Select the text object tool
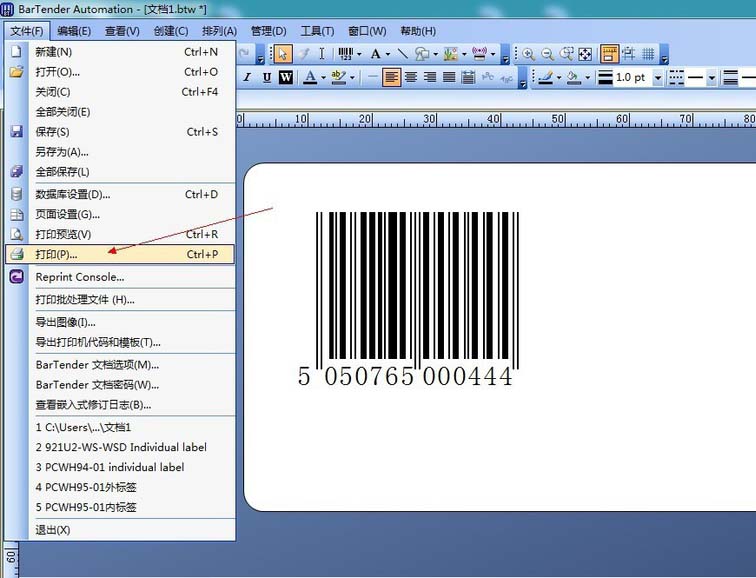Screen dimensions: 756x578 (376, 54)
